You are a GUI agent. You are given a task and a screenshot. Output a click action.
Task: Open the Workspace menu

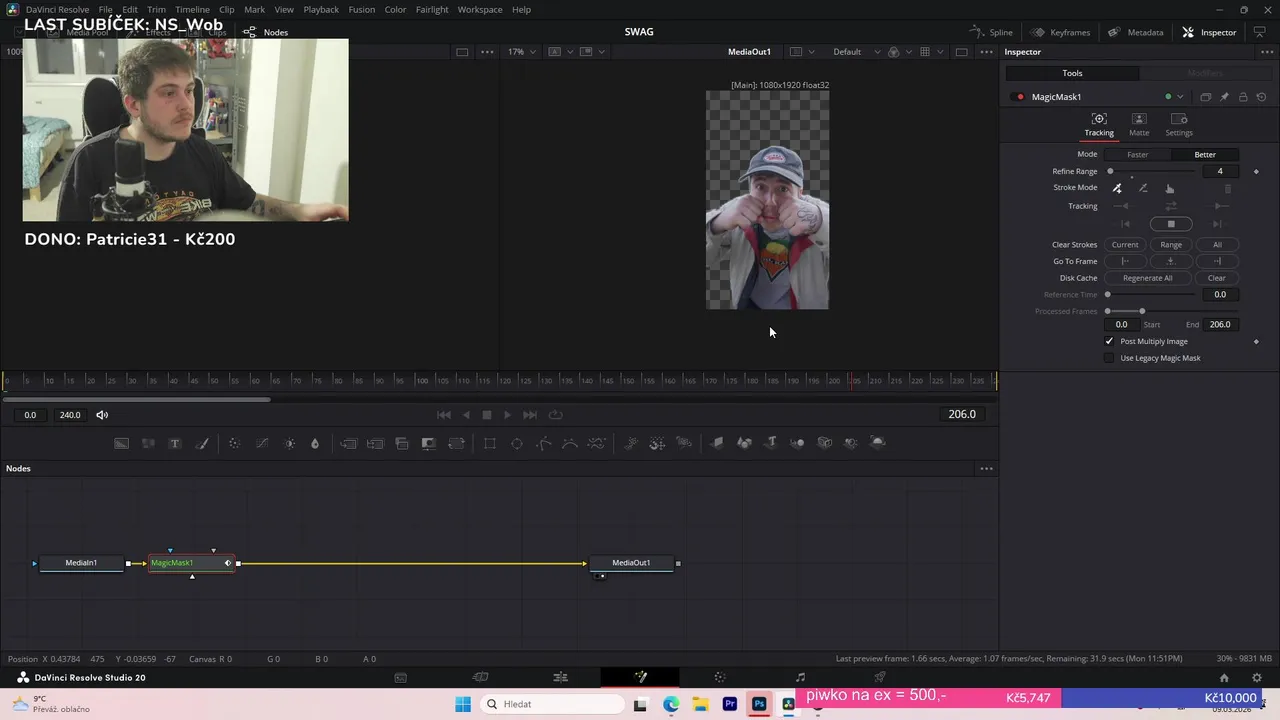tap(480, 9)
